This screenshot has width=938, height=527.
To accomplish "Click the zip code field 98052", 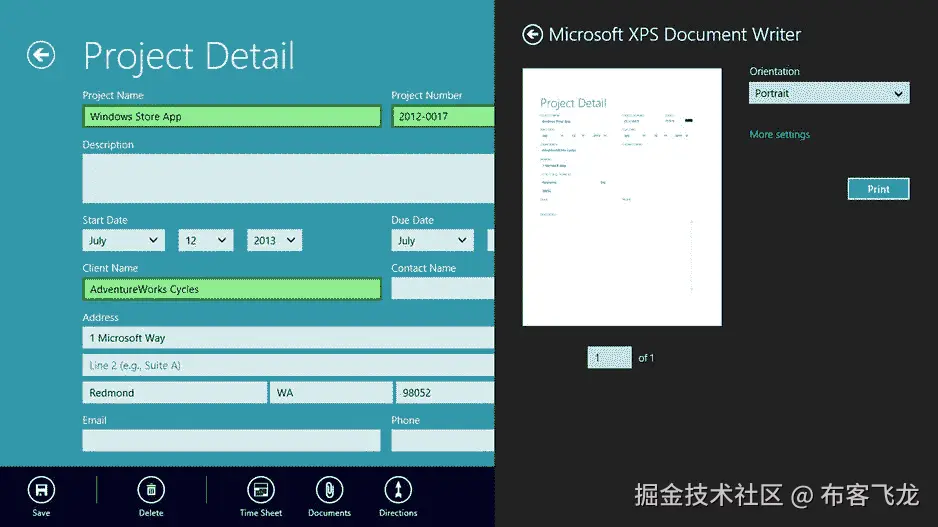I will tap(445, 393).
